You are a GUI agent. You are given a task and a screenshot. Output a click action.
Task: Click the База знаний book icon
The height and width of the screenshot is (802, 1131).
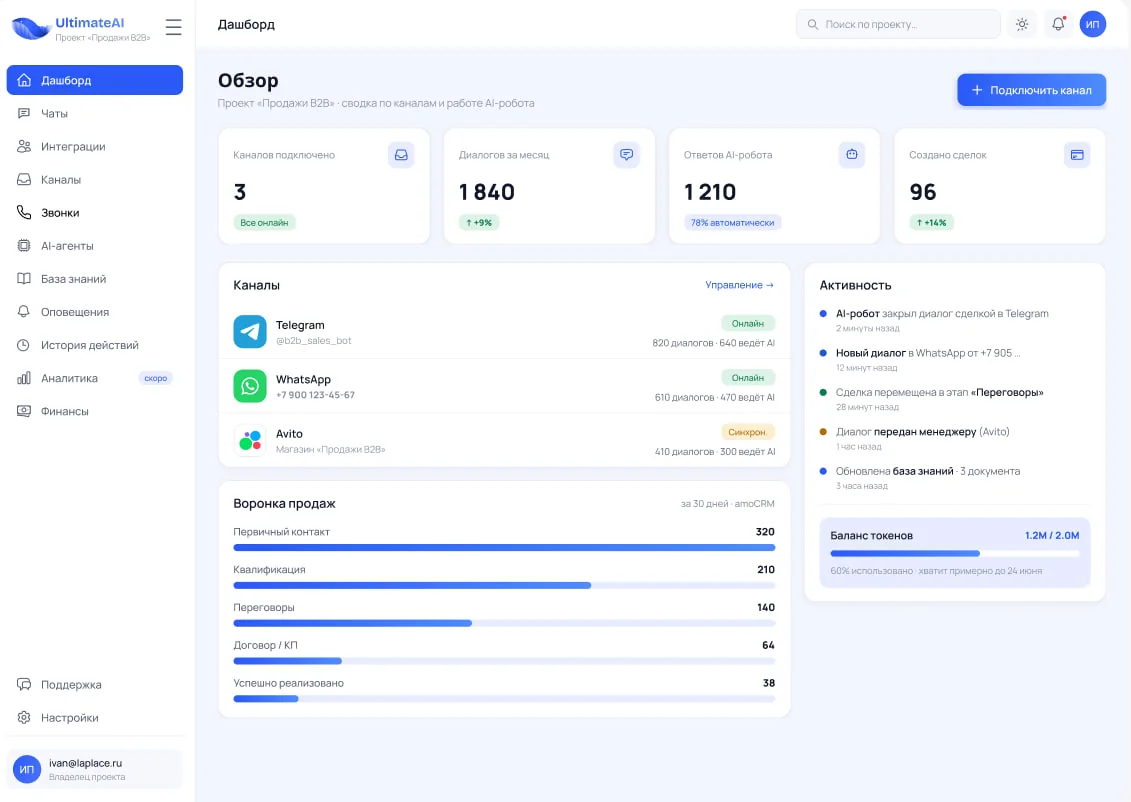[x=24, y=279]
